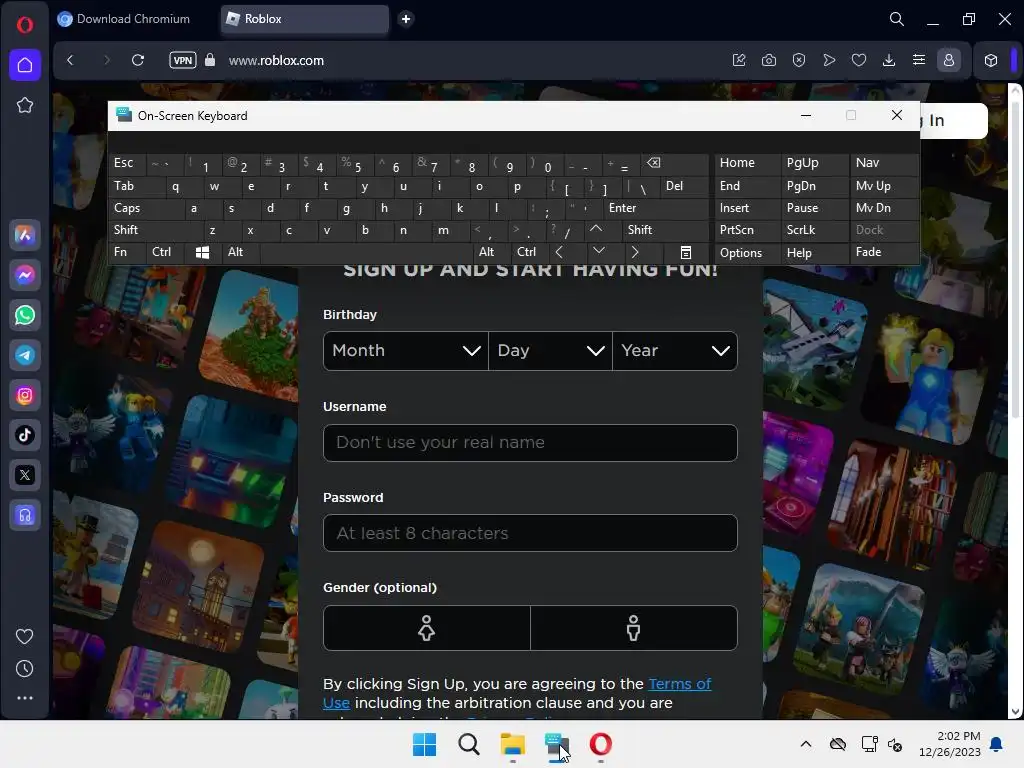Screen dimensions: 1024x768
Task: Open a new tab with plus button
Action: click(406, 19)
